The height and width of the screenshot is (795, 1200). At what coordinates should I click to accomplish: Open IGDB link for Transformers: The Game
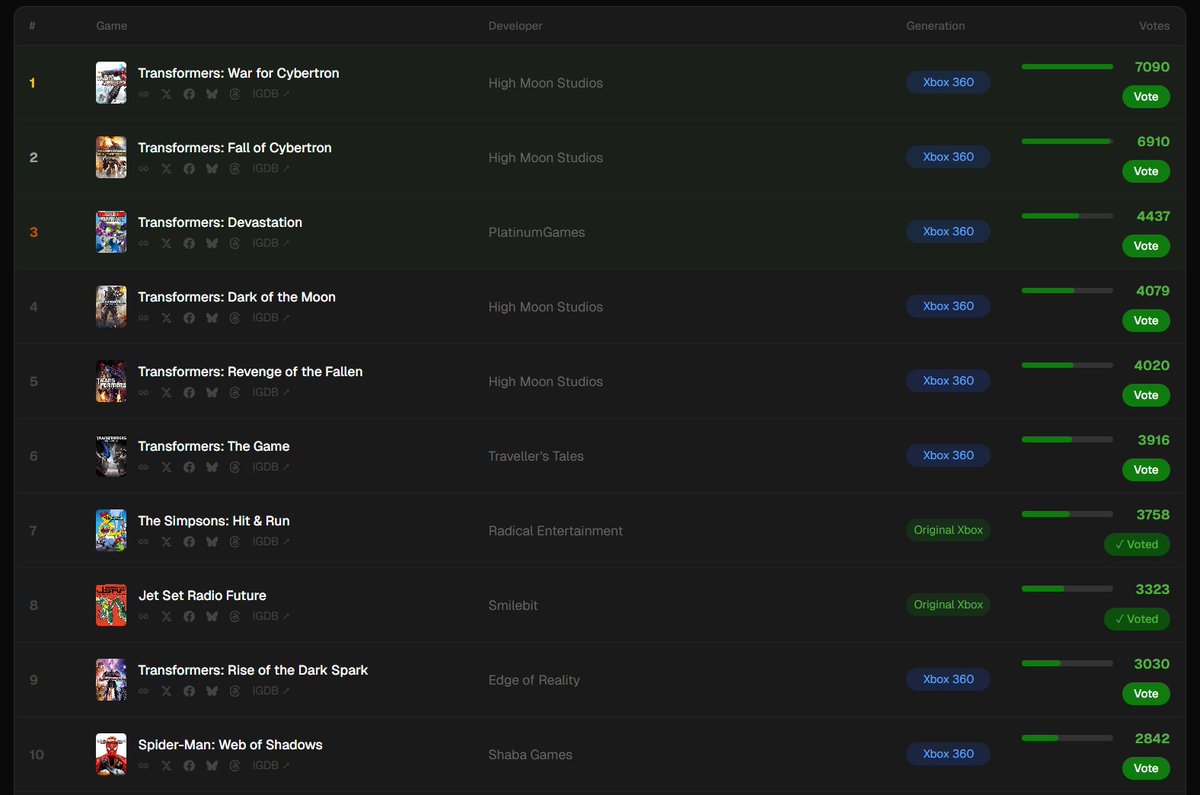click(x=271, y=467)
